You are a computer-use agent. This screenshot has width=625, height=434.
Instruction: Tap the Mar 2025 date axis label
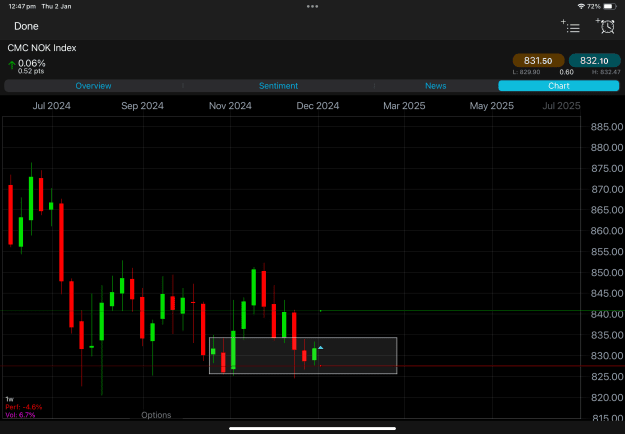pyautogui.click(x=404, y=106)
